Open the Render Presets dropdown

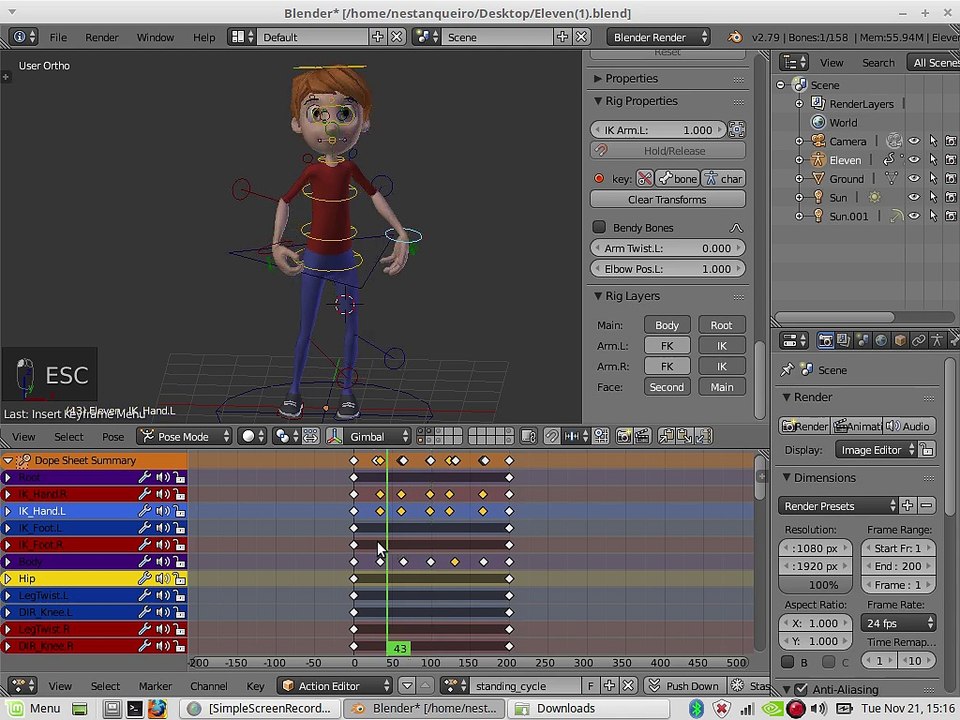[x=838, y=506]
